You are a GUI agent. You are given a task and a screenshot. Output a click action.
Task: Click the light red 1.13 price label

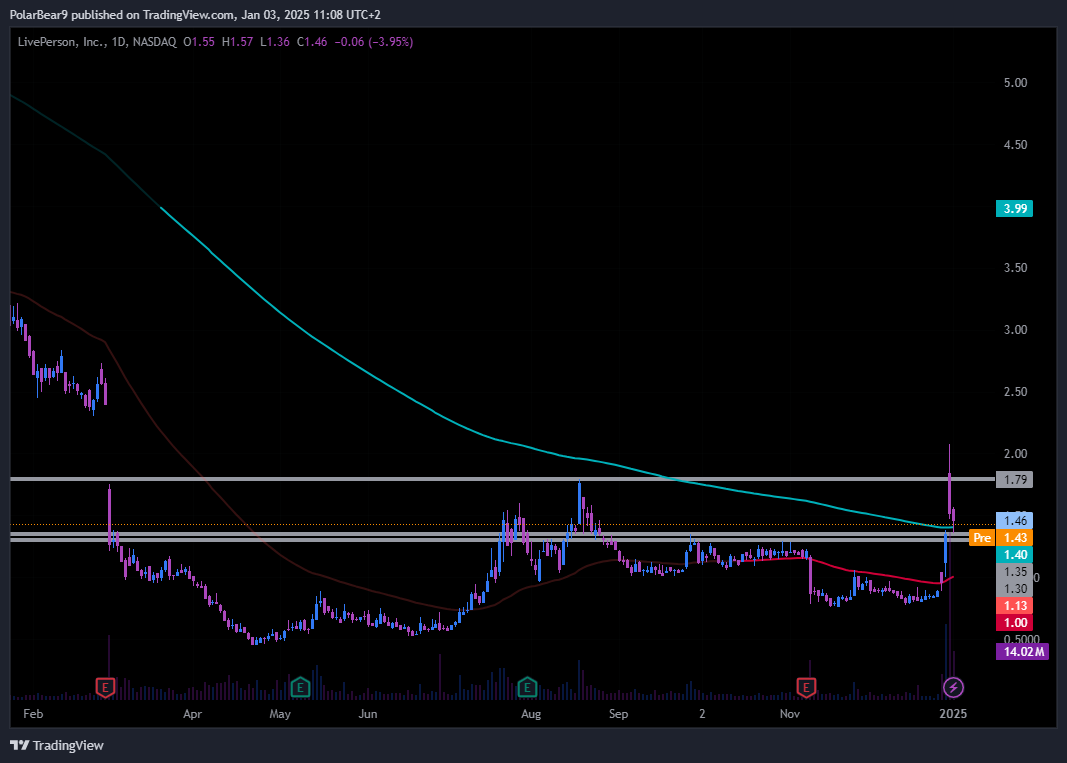click(1014, 606)
